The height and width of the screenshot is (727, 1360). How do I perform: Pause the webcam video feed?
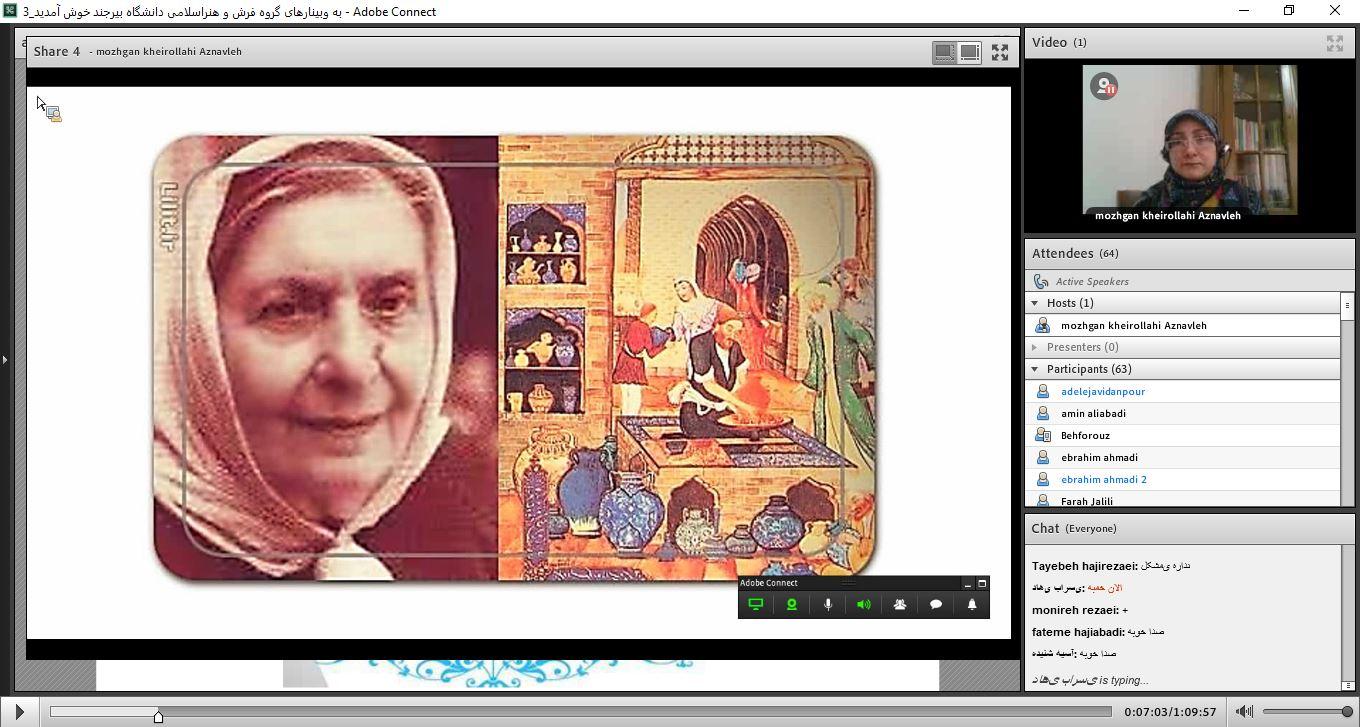1104,87
